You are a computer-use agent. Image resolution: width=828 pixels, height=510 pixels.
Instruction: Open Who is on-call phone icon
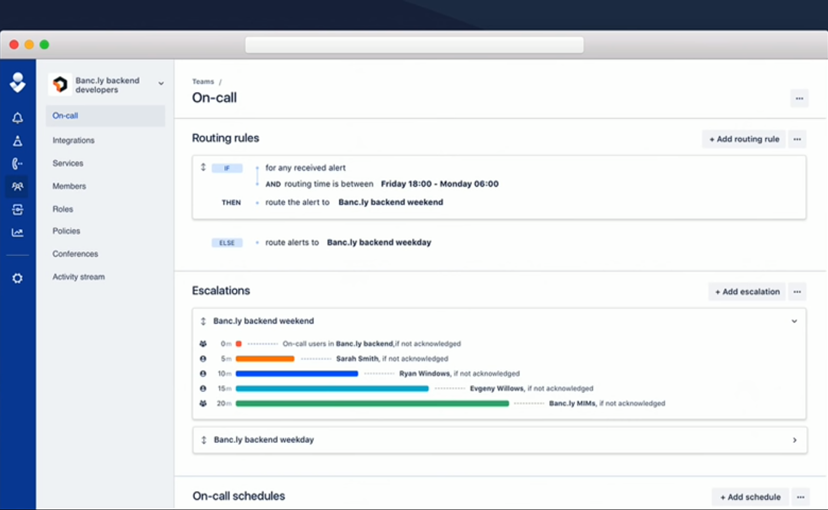[x=17, y=164]
